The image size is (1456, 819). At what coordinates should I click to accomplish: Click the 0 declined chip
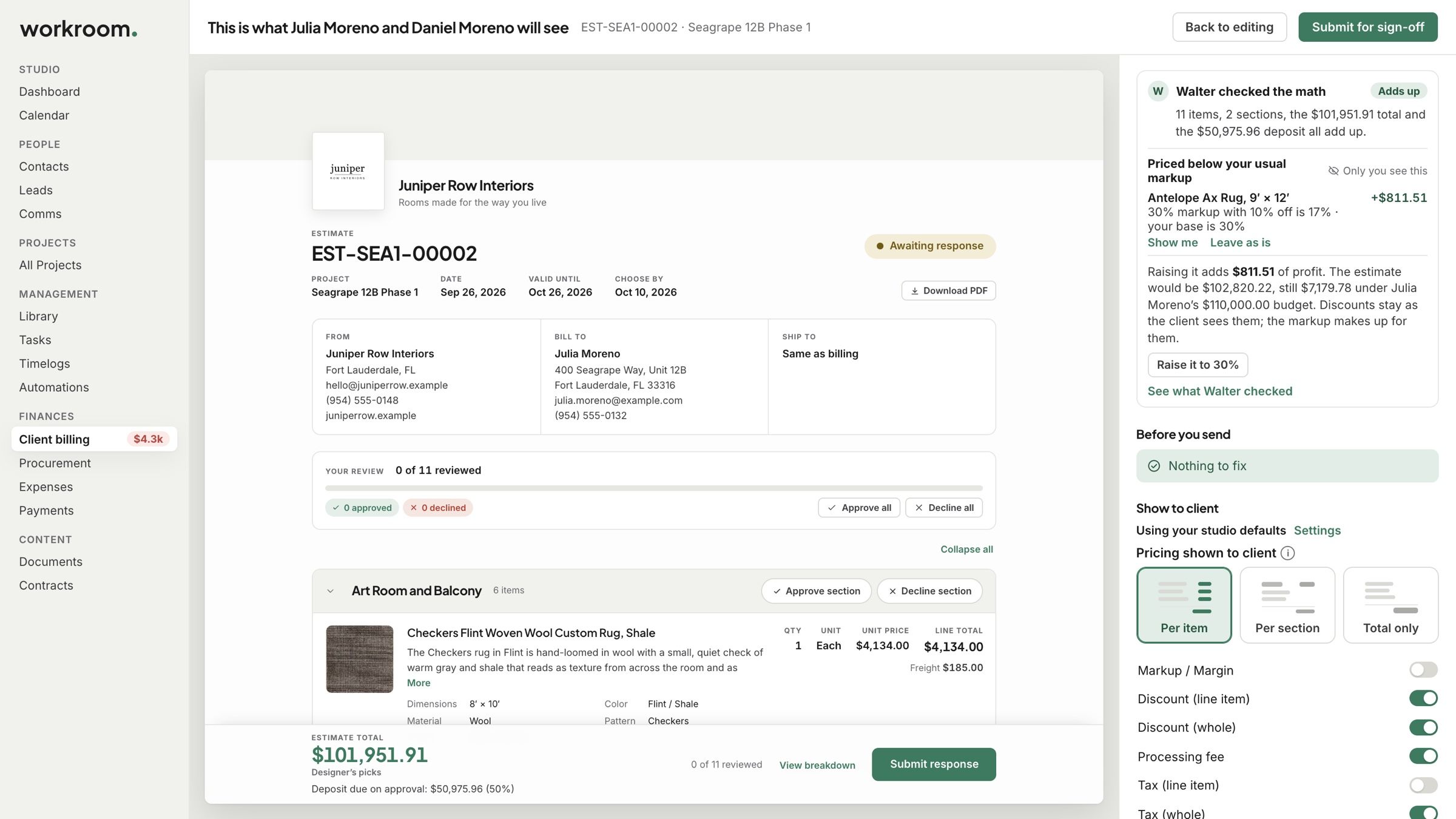coord(438,507)
